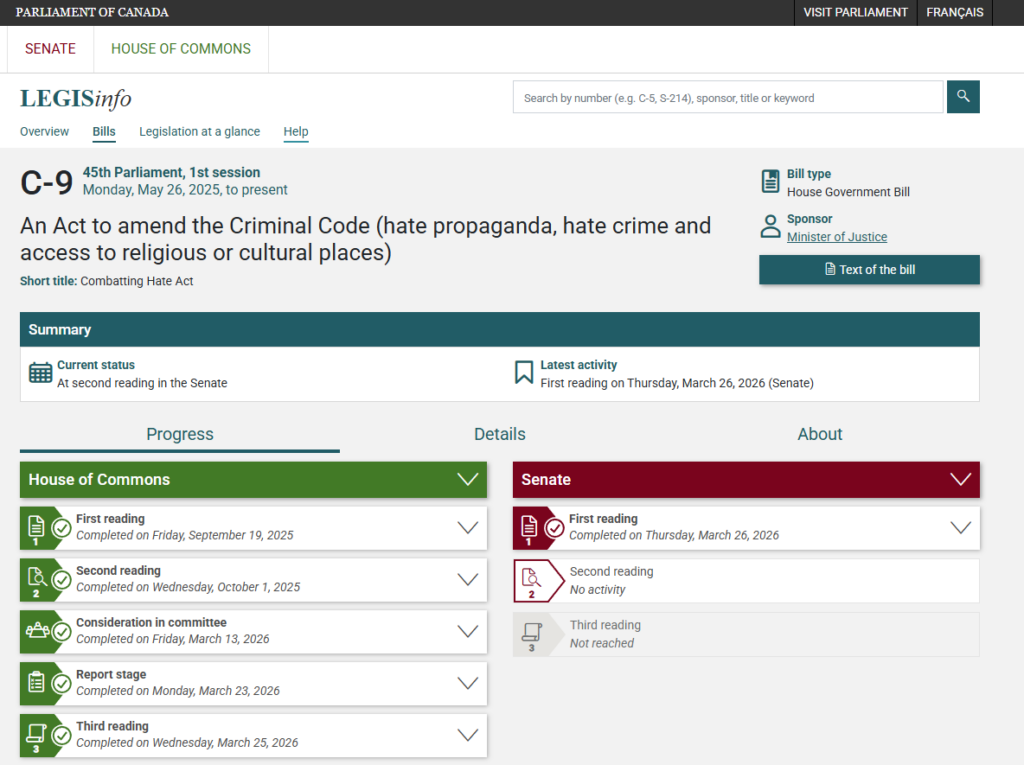Switch to the Details tab
The height and width of the screenshot is (765, 1024).
click(x=499, y=434)
